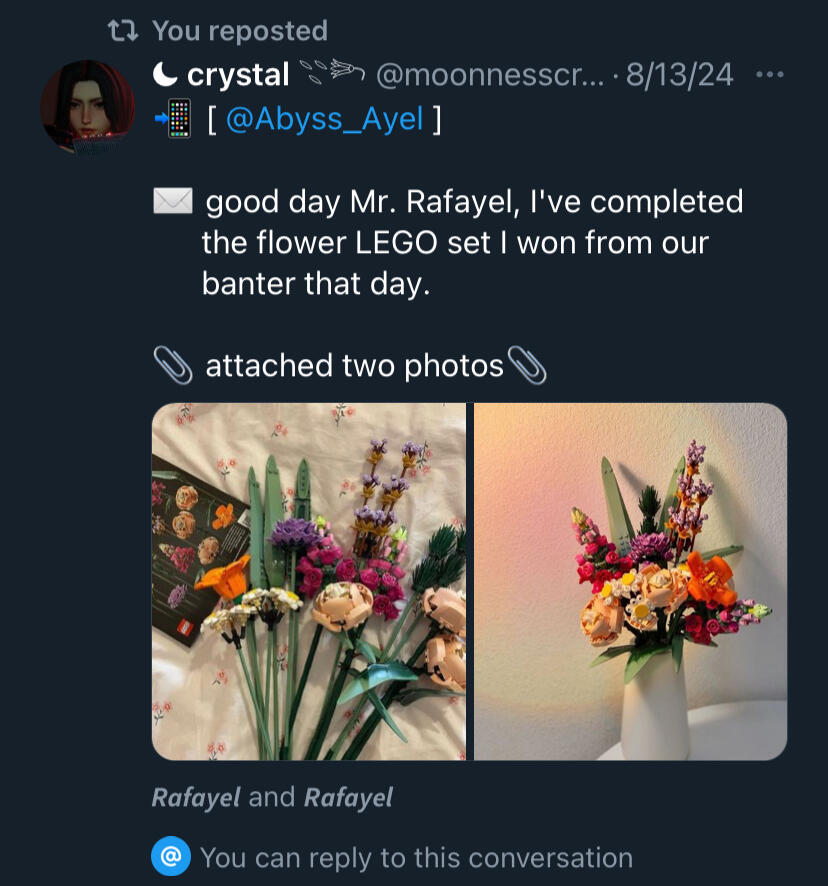Click the paperclip after 'attached two photos'
The image size is (828, 886).
(x=527, y=366)
